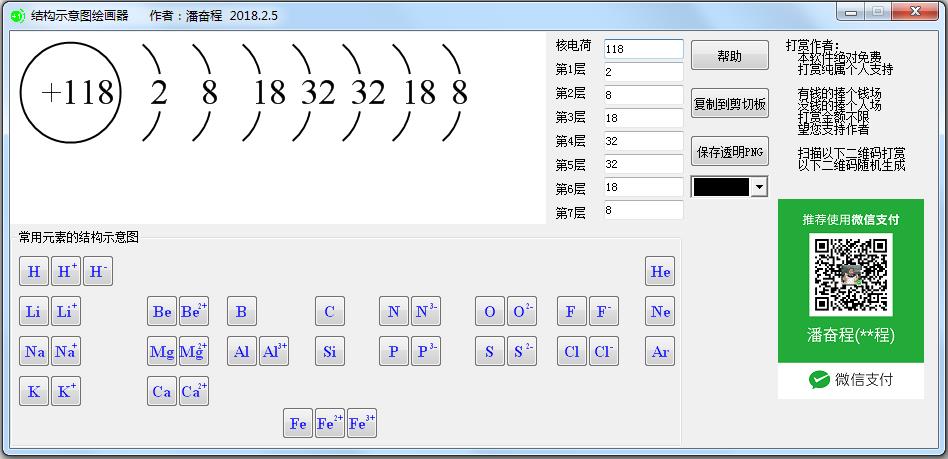Select the F- ion button
This screenshot has height=459, width=948.
tap(604, 311)
